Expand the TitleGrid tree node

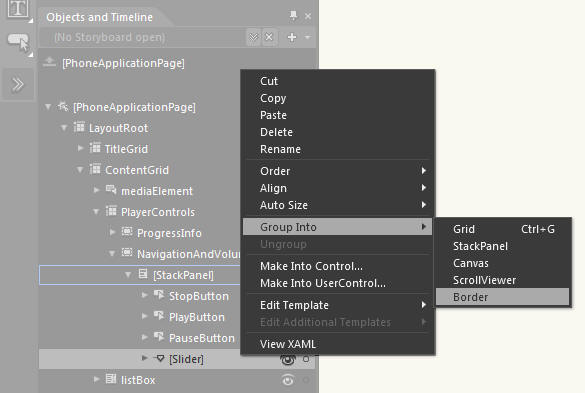coord(80,149)
